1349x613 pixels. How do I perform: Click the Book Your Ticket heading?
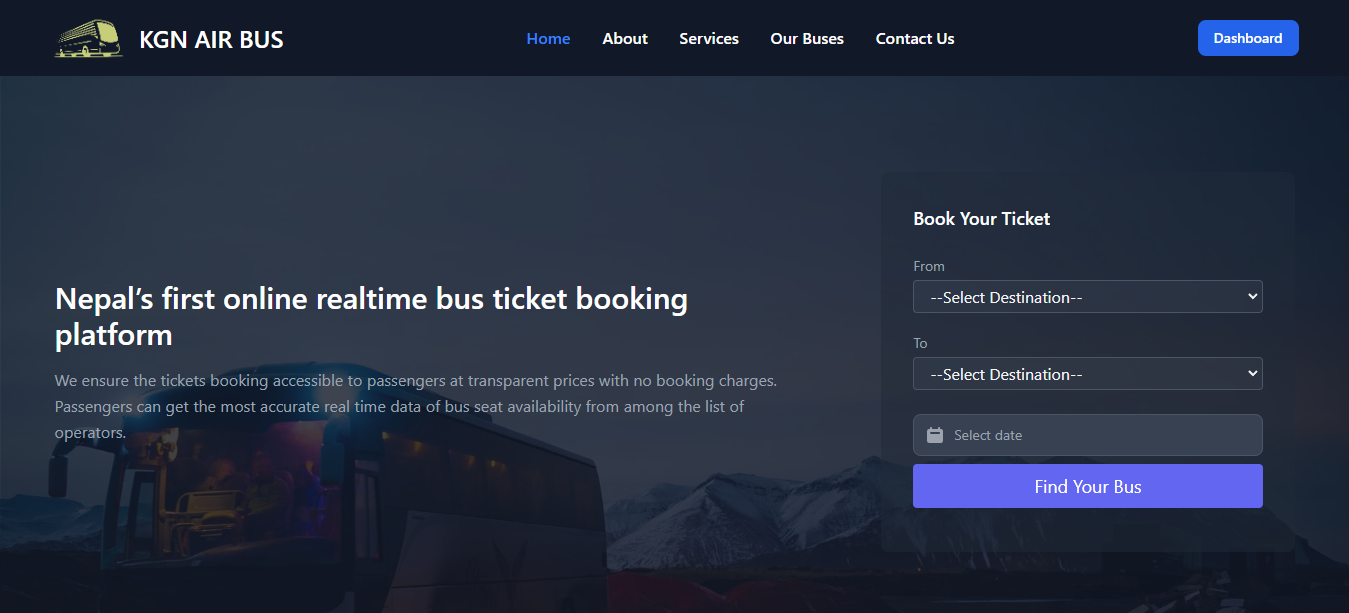click(x=981, y=219)
